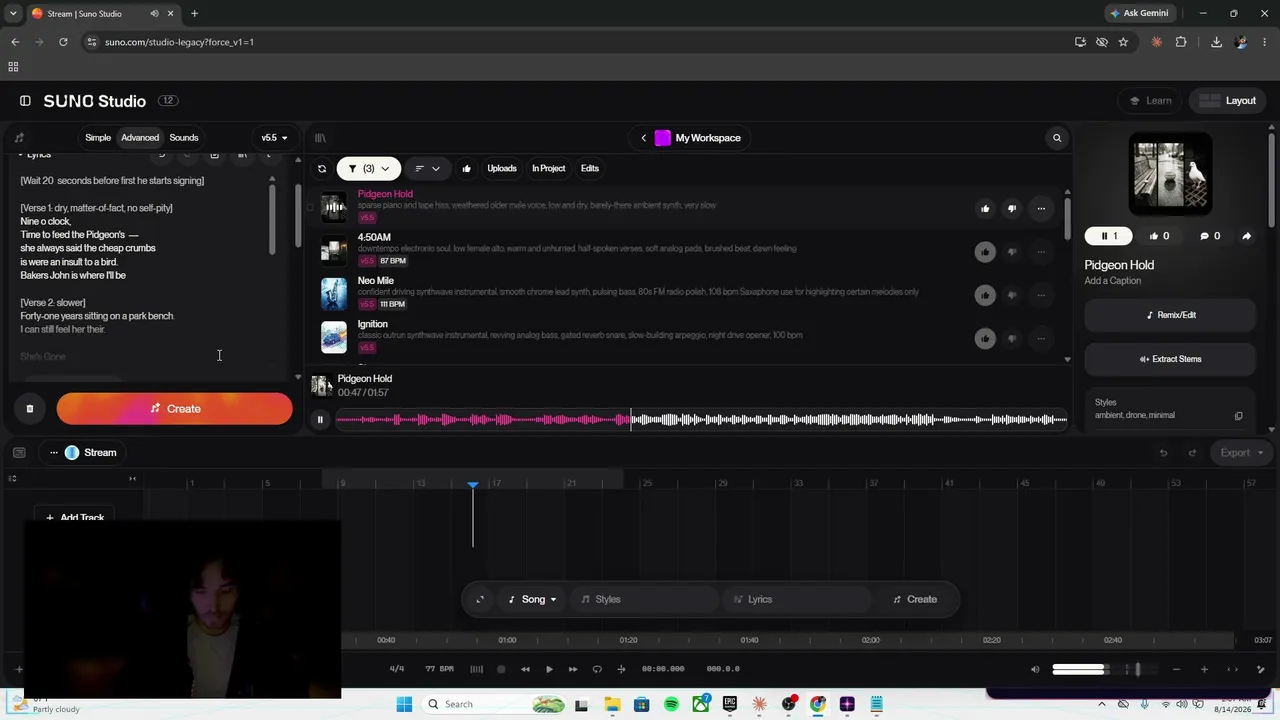Click the orange Create button
Screen dimensions: 1280x720
tap(175, 409)
